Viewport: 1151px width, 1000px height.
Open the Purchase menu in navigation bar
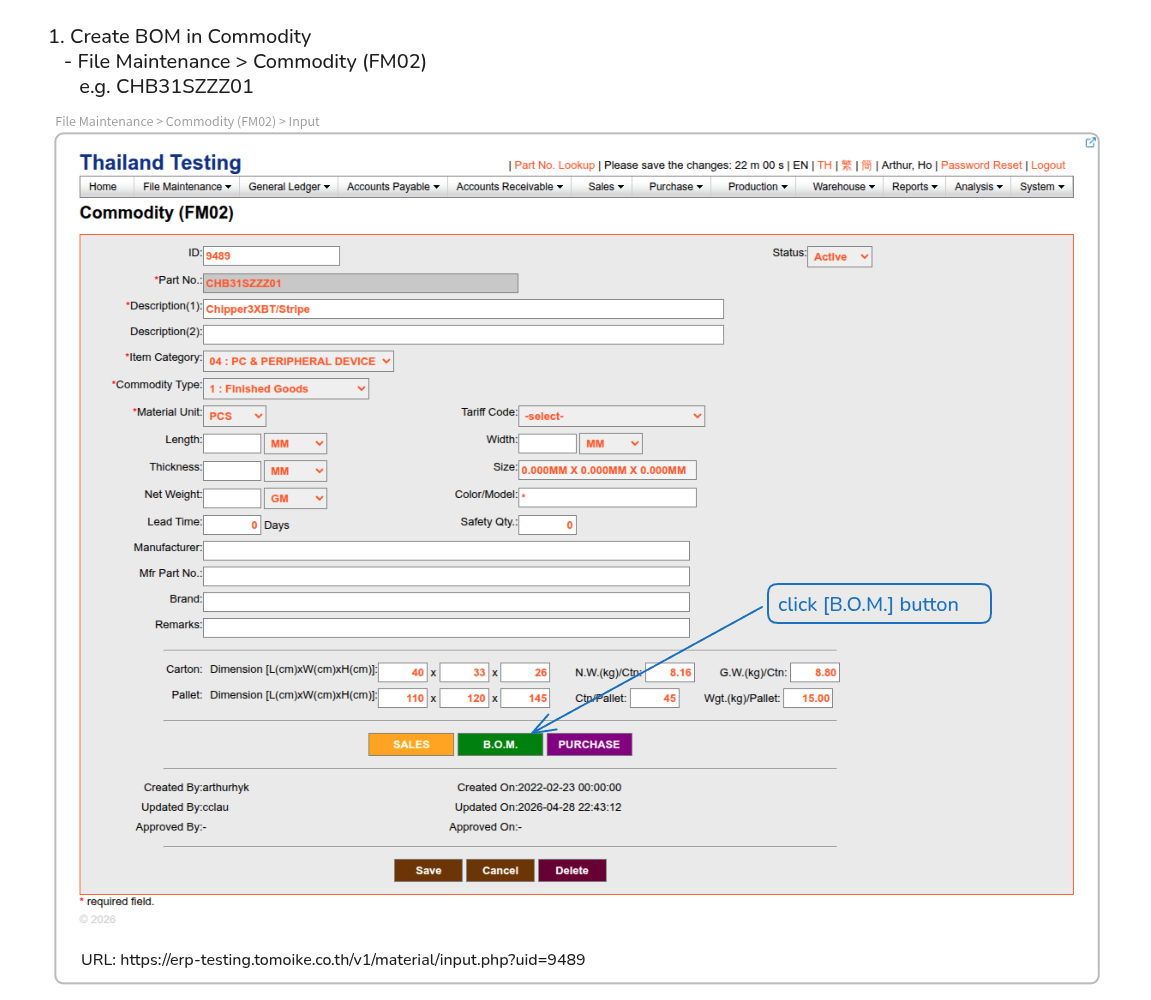click(675, 187)
